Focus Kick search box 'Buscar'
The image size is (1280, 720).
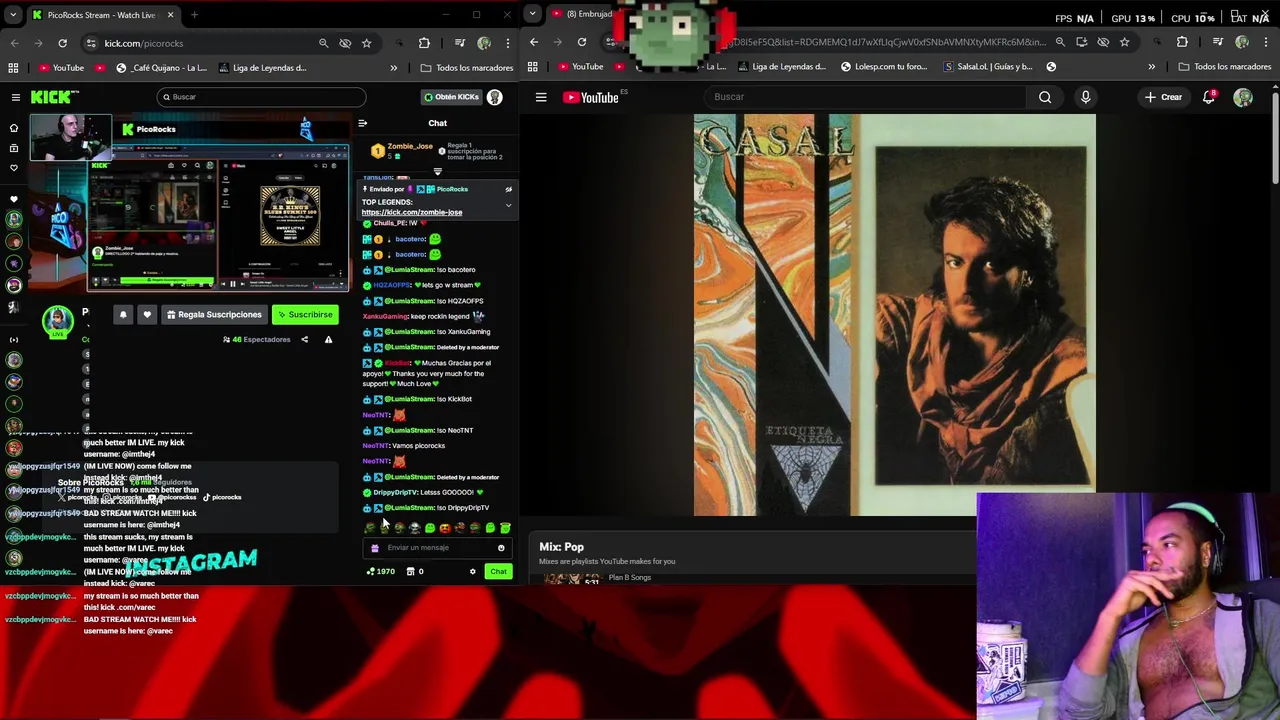[x=261, y=97]
